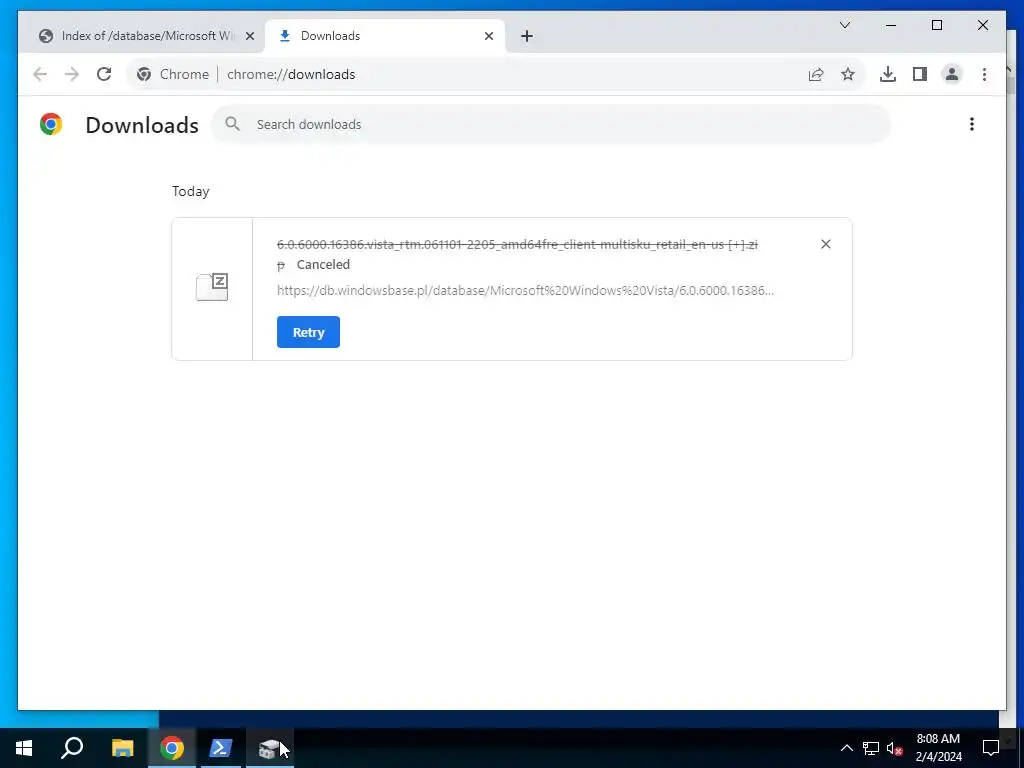Click the Chrome logo beside Downloads heading
The width and height of the screenshot is (1024, 768).
pyautogui.click(x=51, y=124)
